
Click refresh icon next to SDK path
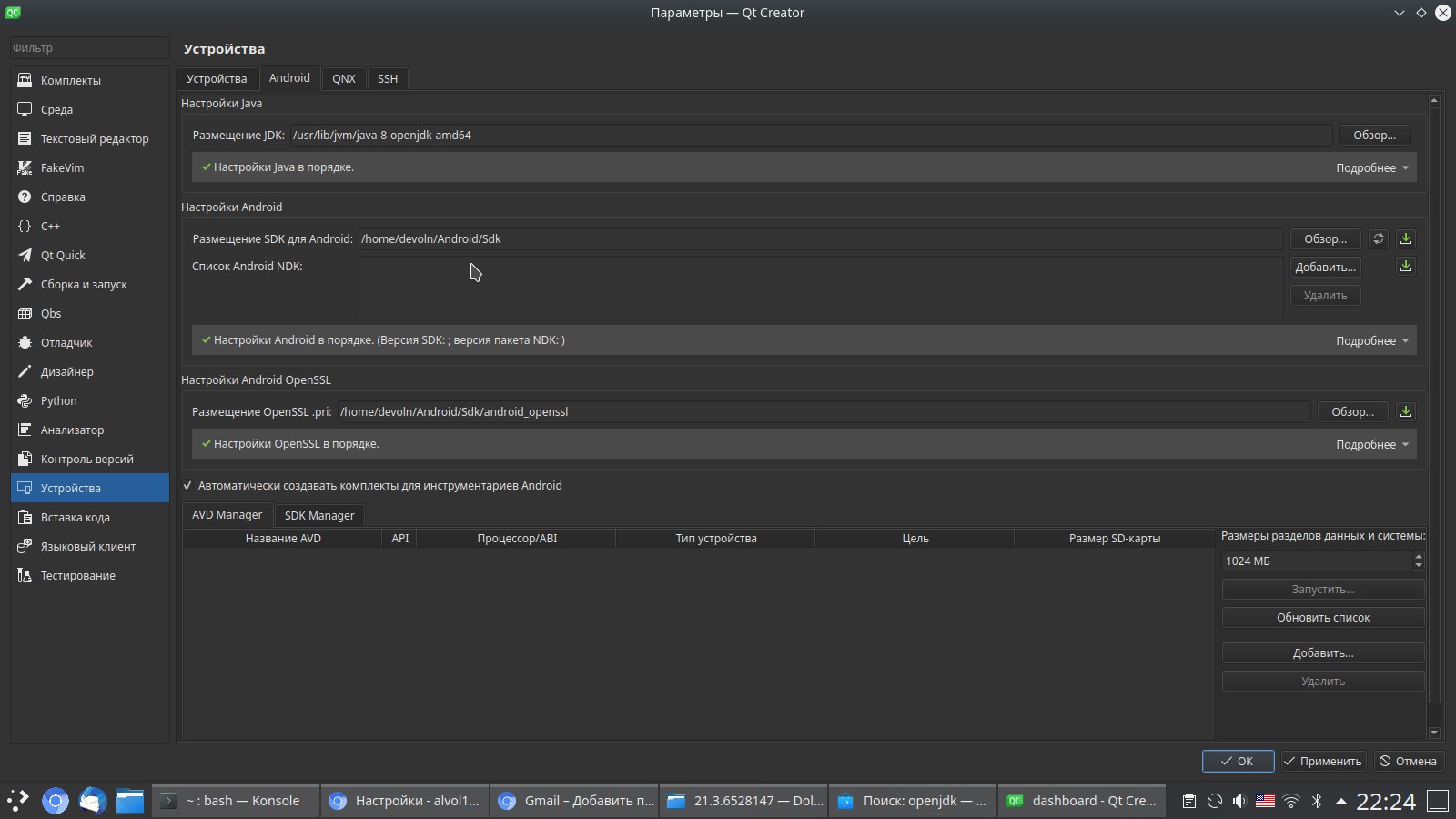click(x=1379, y=238)
